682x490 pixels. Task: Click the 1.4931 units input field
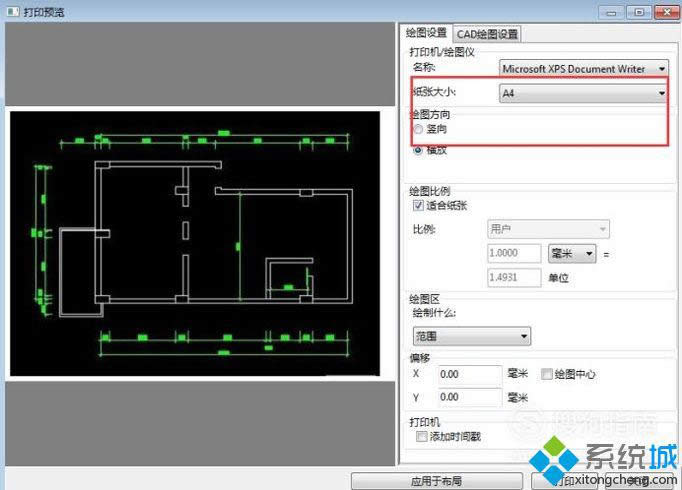(x=514, y=277)
